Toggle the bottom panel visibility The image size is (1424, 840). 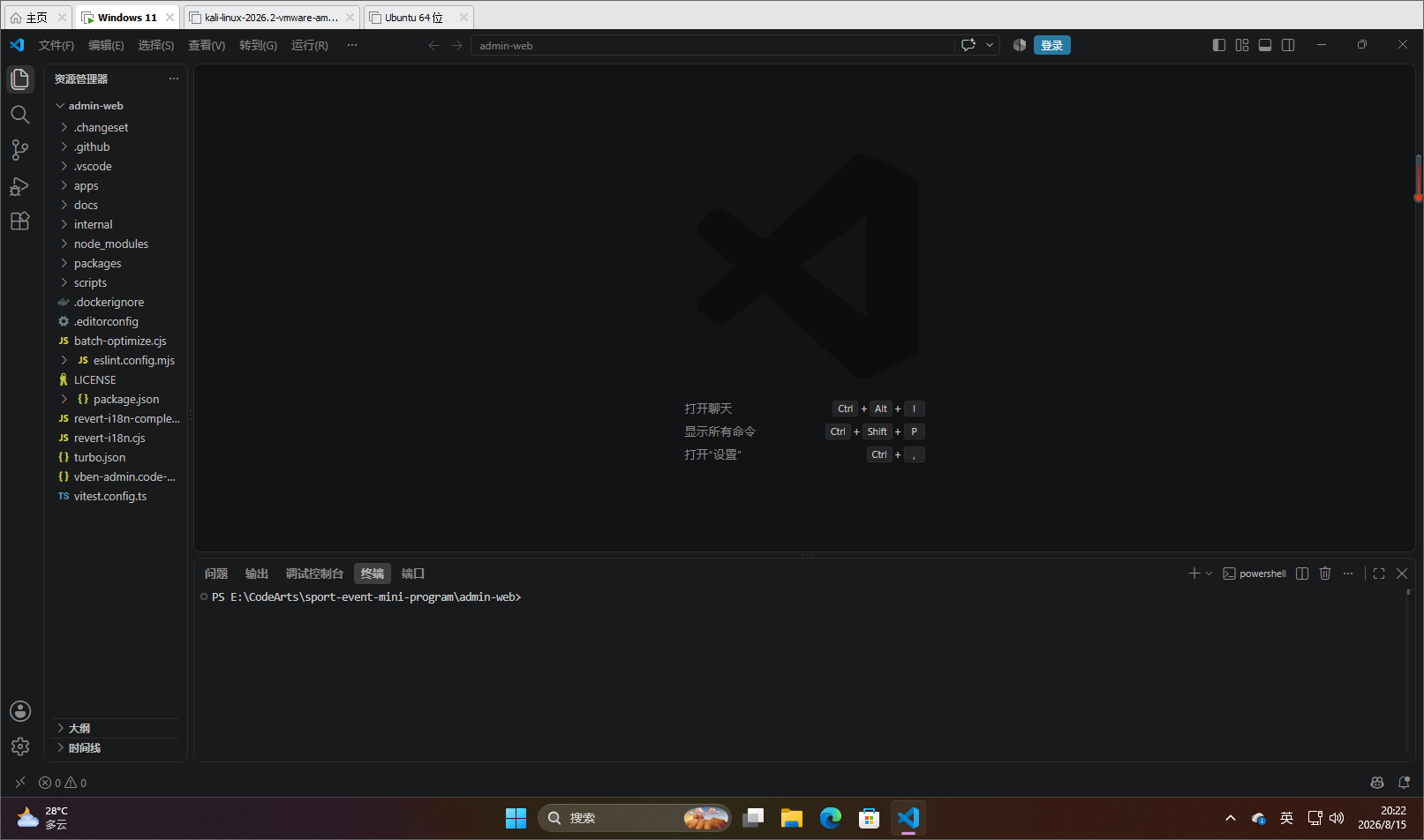tap(1265, 45)
